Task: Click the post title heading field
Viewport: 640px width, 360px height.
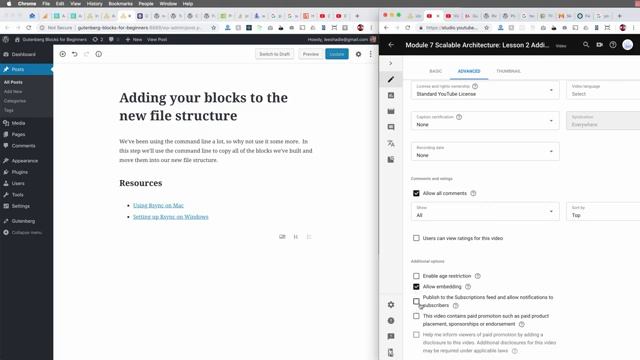Action: 216,107
